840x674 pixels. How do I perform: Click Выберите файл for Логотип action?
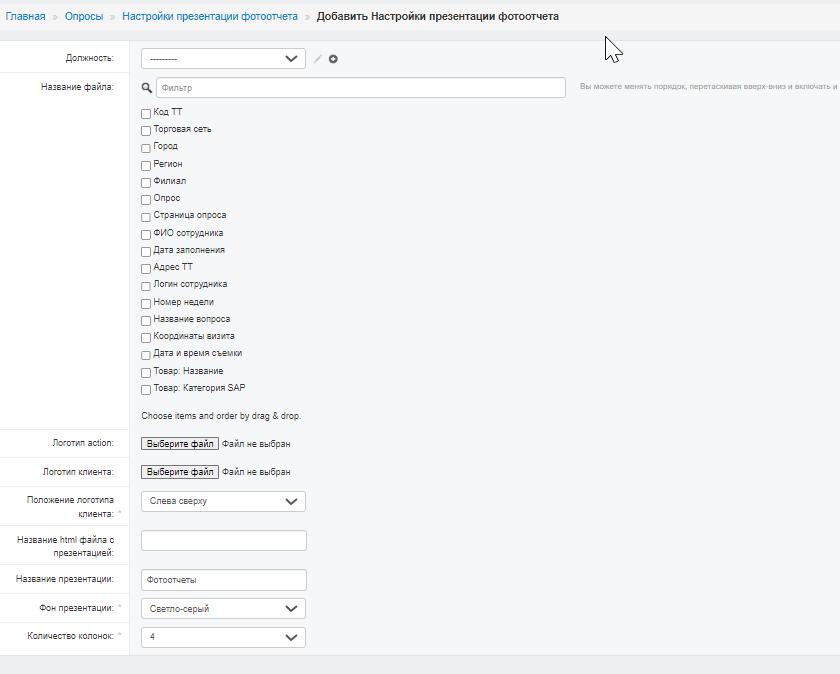coord(180,444)
